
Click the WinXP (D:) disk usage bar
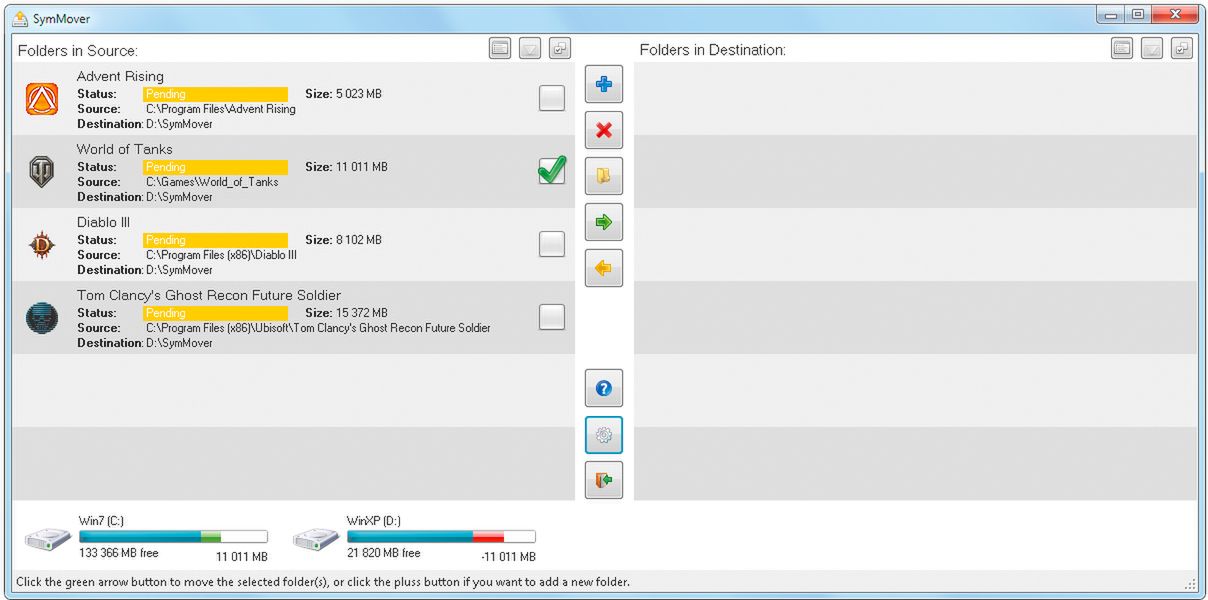coord(441,537)
